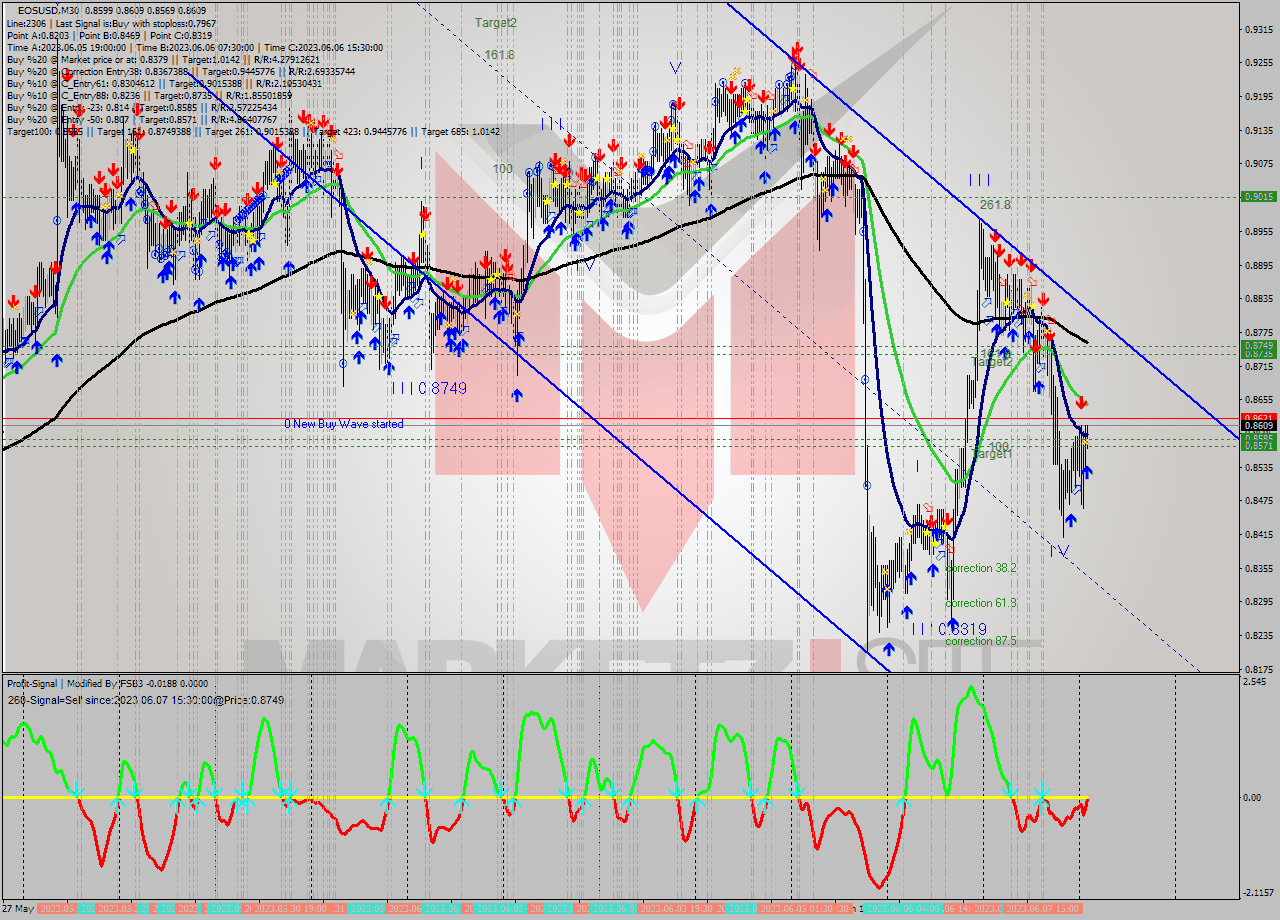Click the green Target1 label

(x=992, y=454)
